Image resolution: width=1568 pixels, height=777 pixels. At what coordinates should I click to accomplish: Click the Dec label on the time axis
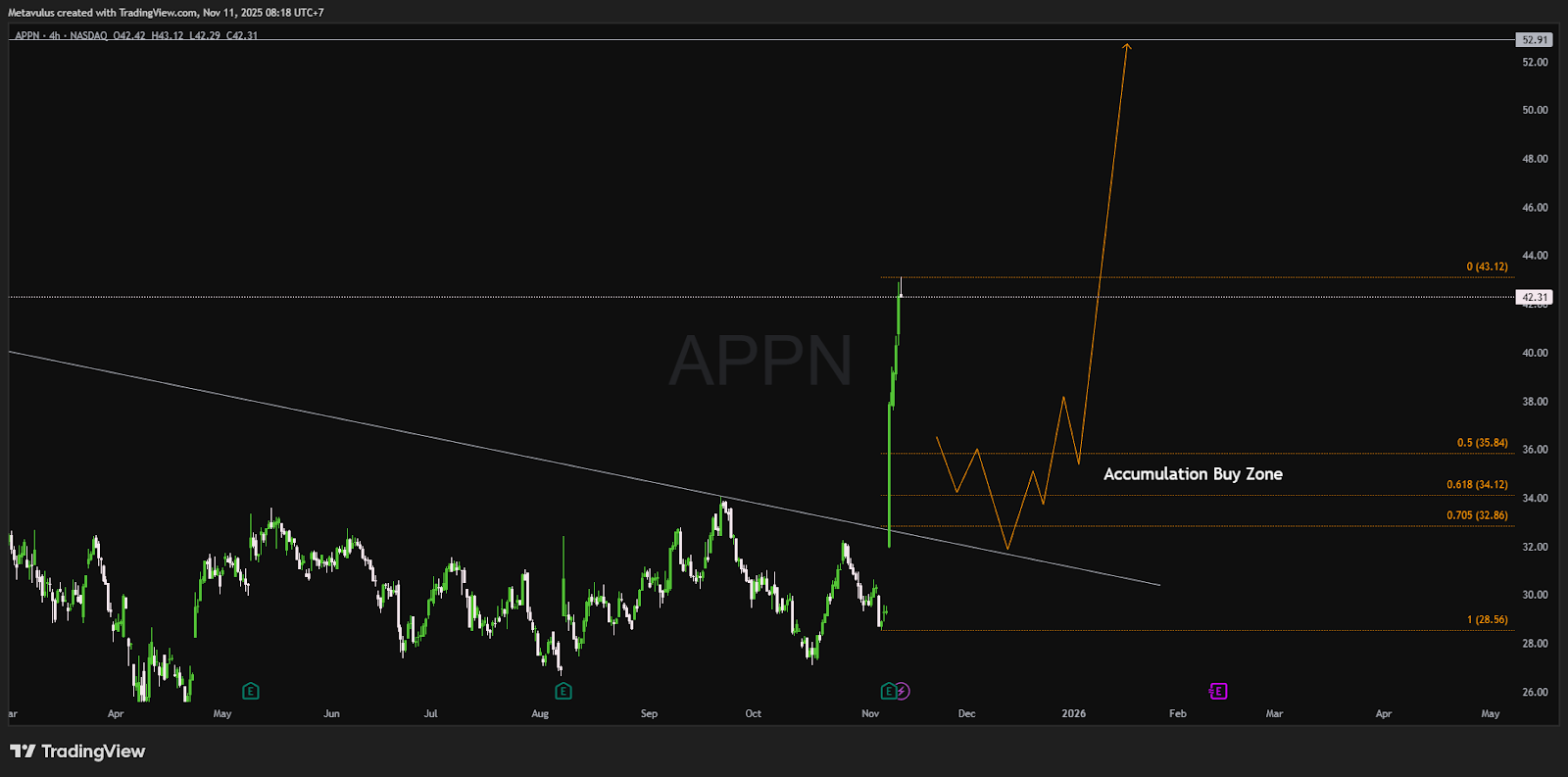coord(966,713)
